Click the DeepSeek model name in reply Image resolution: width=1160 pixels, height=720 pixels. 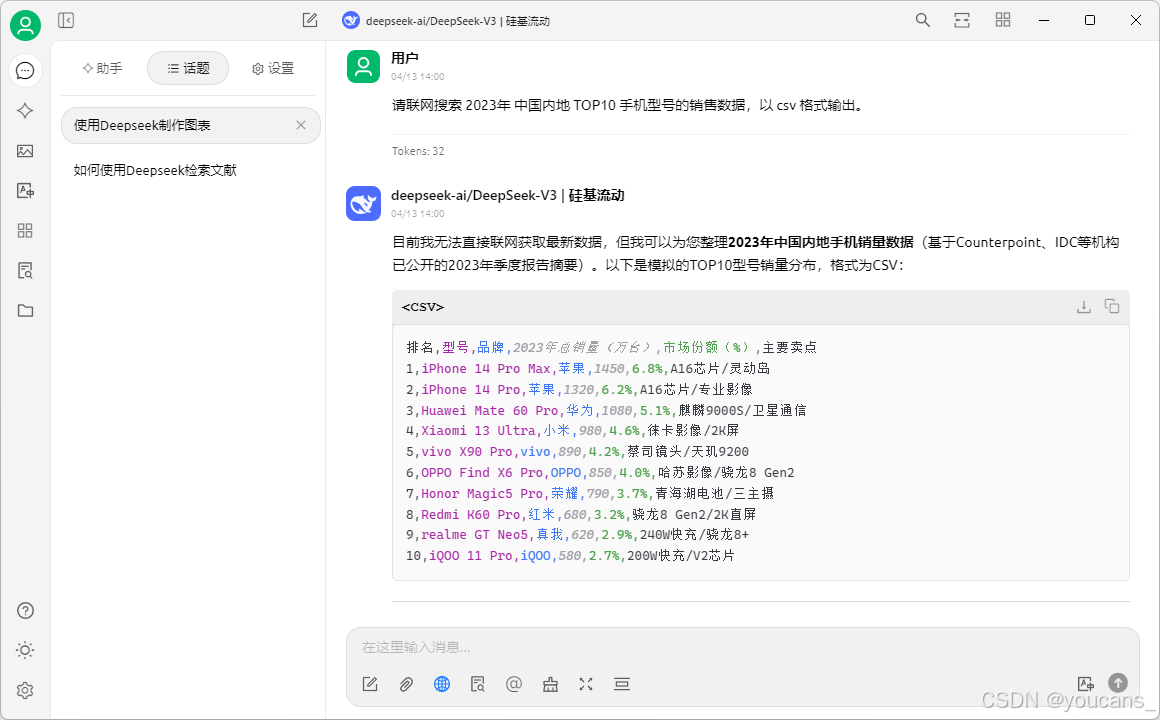coord(508,195)
